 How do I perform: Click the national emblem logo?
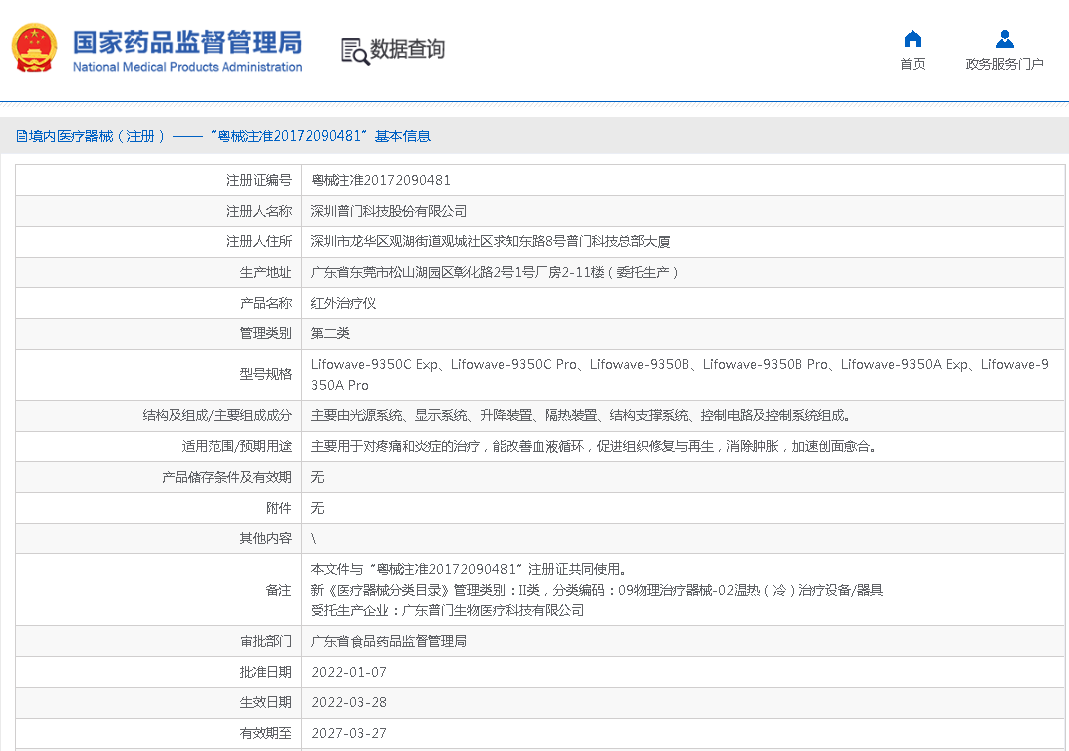(x=34, y=49)
